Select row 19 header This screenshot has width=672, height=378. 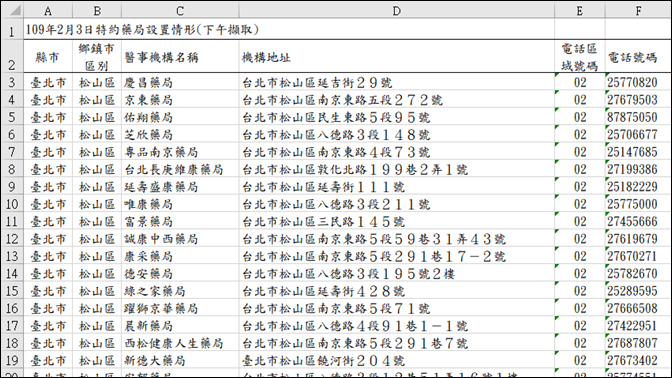click(12, 360)
